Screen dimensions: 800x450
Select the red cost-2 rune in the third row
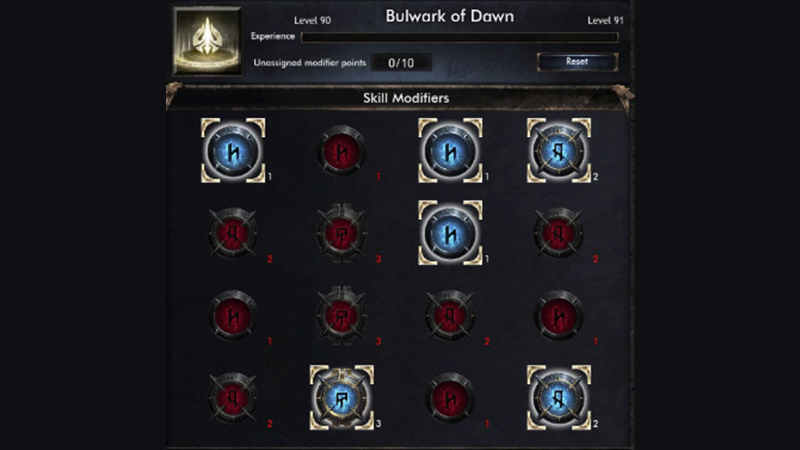(451, 316)
